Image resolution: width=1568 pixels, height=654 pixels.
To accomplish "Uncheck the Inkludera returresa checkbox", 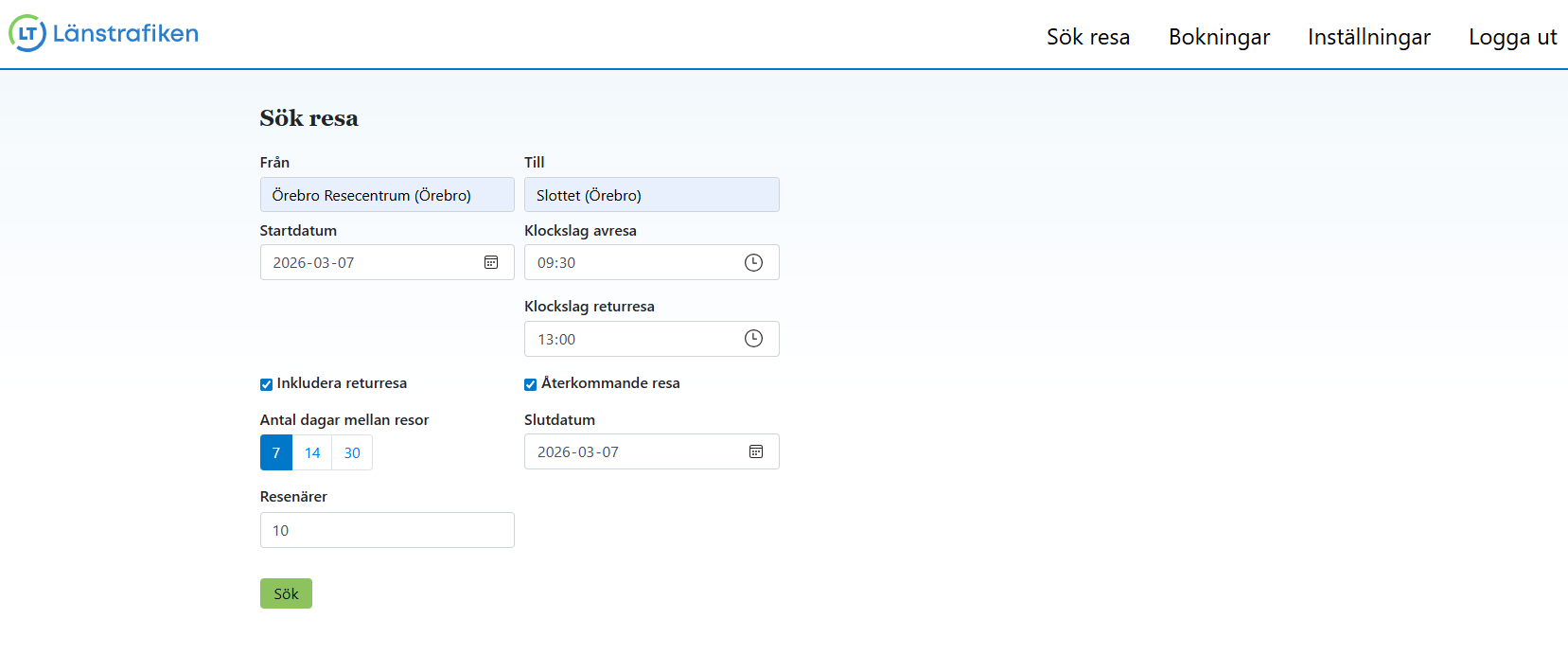I will point(266,384).
